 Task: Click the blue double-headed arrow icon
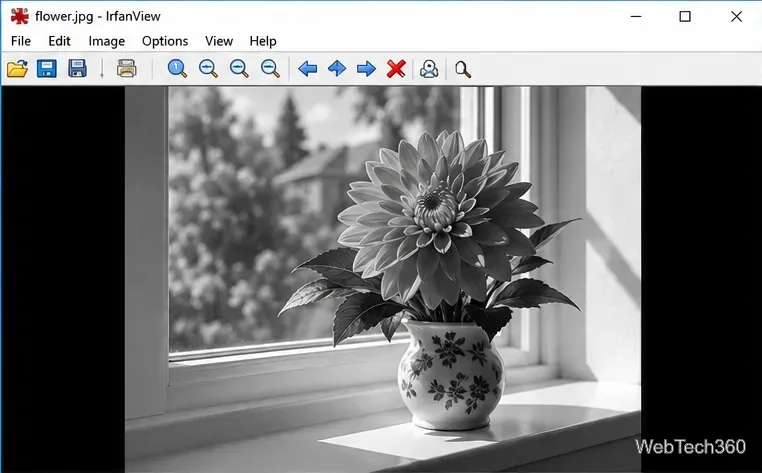337,69
